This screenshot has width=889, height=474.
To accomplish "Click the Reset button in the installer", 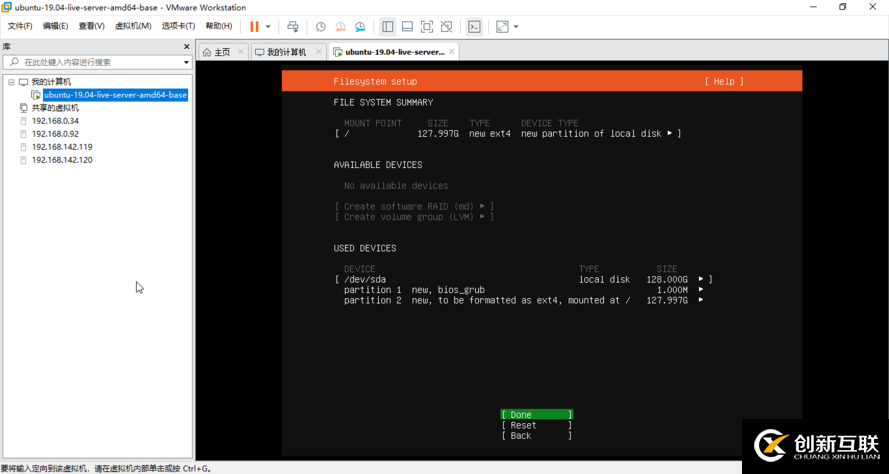I will [x=536, y=425].
